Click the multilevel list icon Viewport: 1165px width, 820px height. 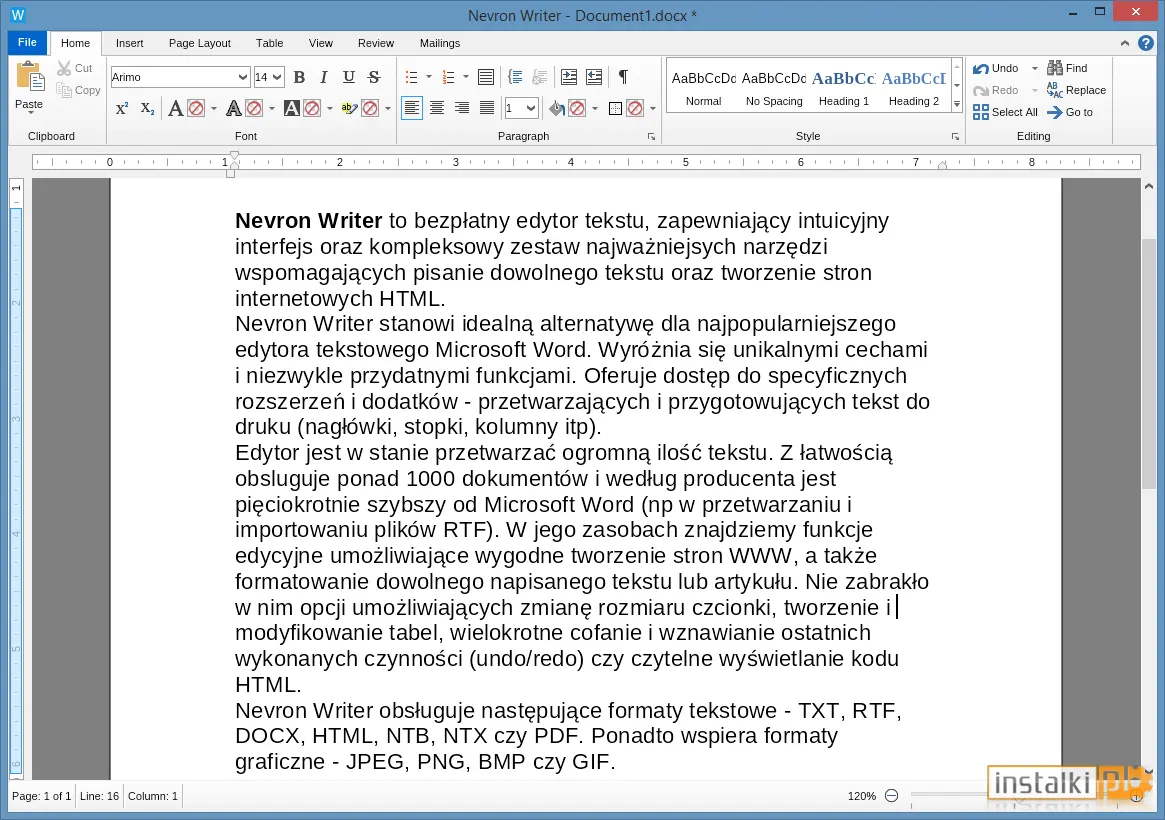tap(486, 77)
